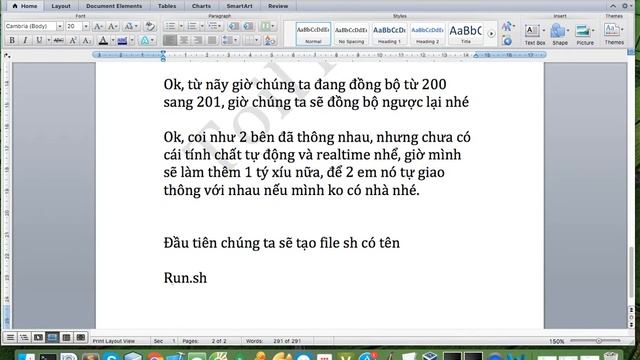
Task: Increase font size with grow button
Action: [x=98, y=27]
